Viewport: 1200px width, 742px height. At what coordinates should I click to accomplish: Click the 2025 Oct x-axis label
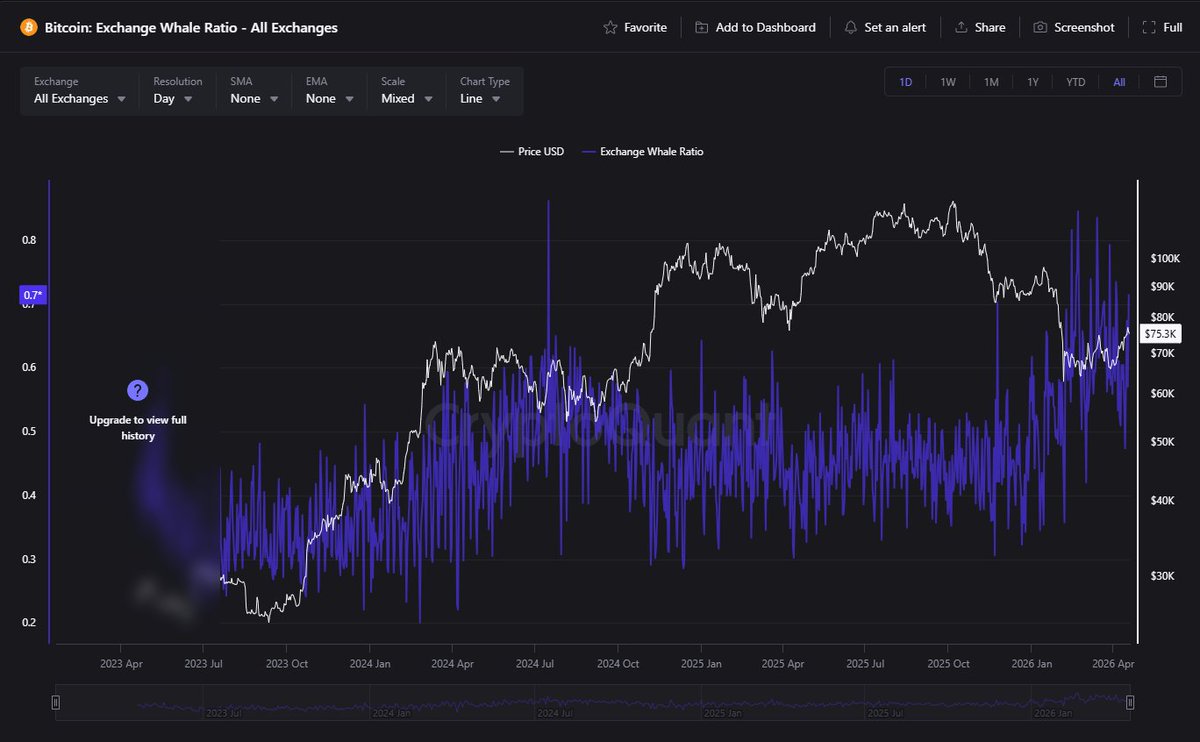948,664
